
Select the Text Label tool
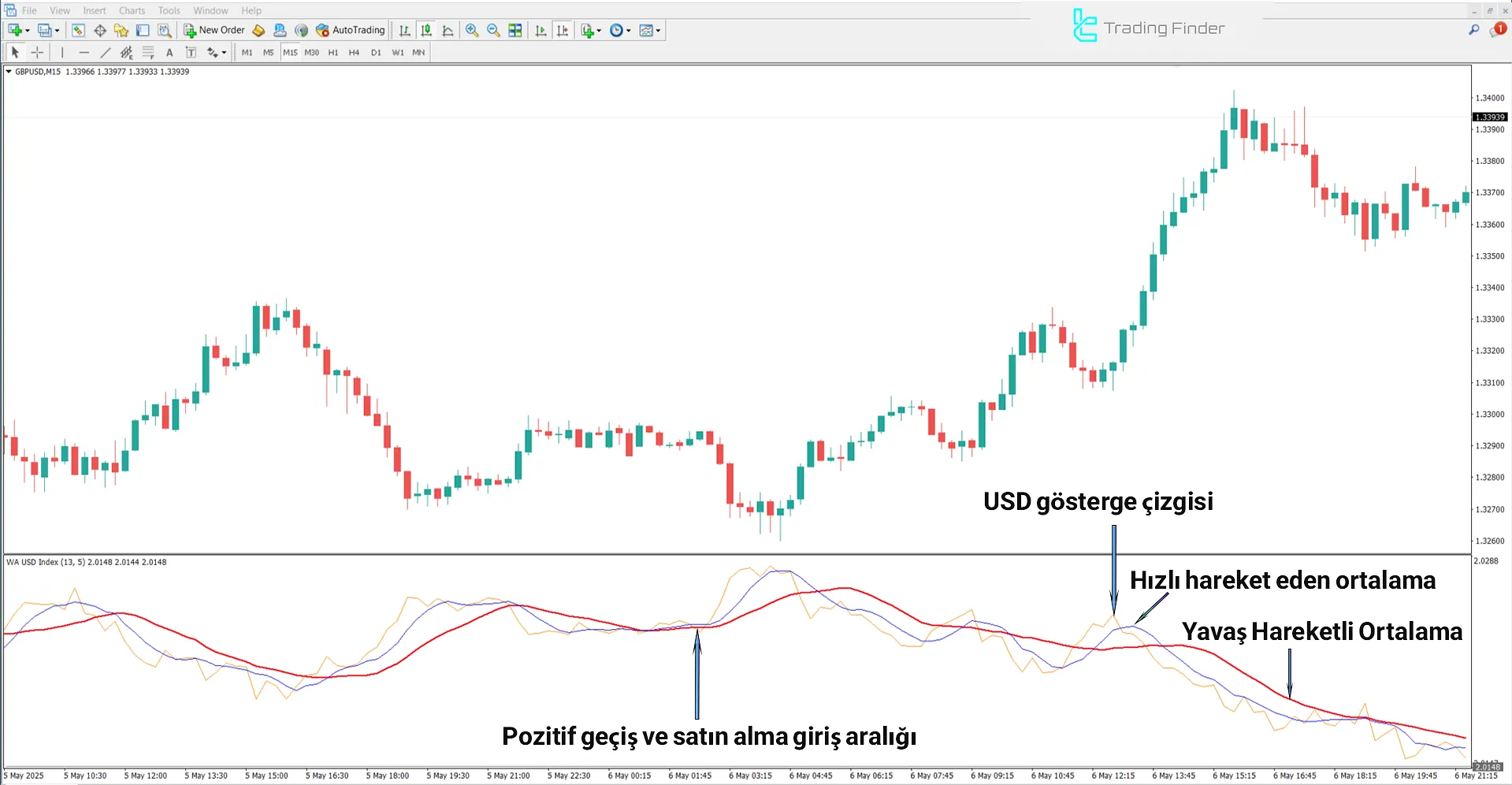(190, 52)
